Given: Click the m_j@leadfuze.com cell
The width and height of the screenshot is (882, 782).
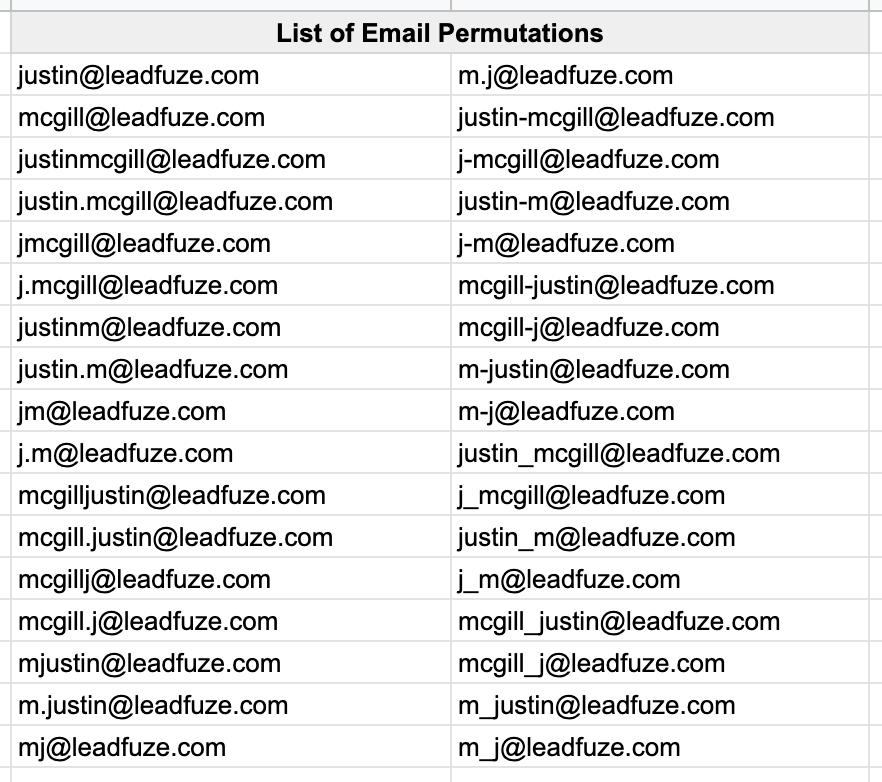Looking at the screenshot, I should (569, 747).
